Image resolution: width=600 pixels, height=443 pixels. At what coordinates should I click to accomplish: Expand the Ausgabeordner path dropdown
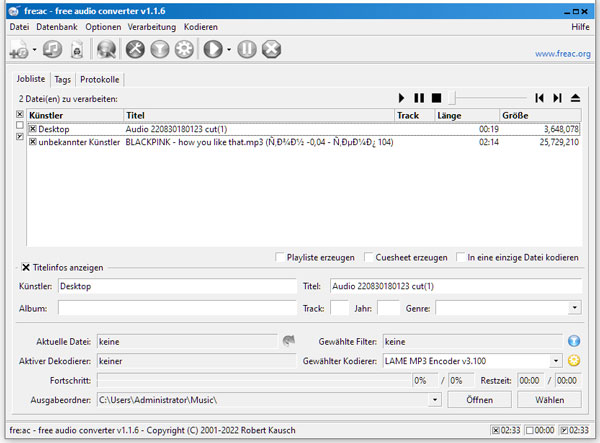tap(435, 400)
